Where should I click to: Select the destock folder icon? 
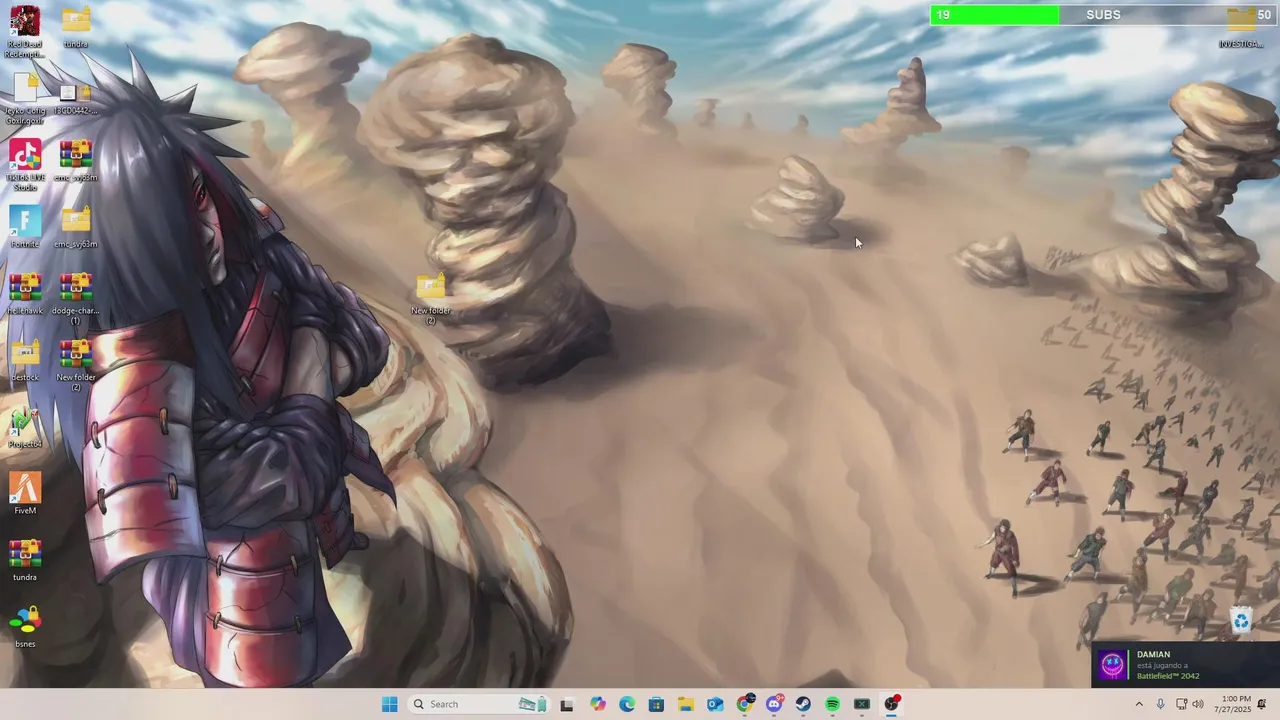tap(25, 360)
